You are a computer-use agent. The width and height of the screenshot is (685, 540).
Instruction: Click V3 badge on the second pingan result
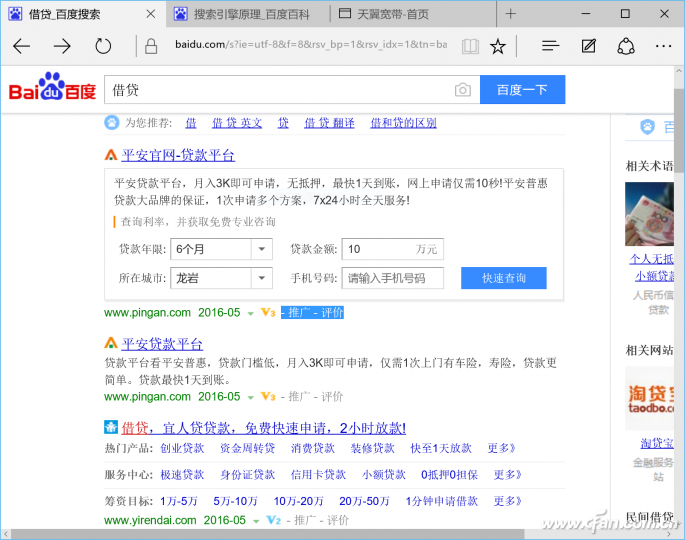(268, 396)
